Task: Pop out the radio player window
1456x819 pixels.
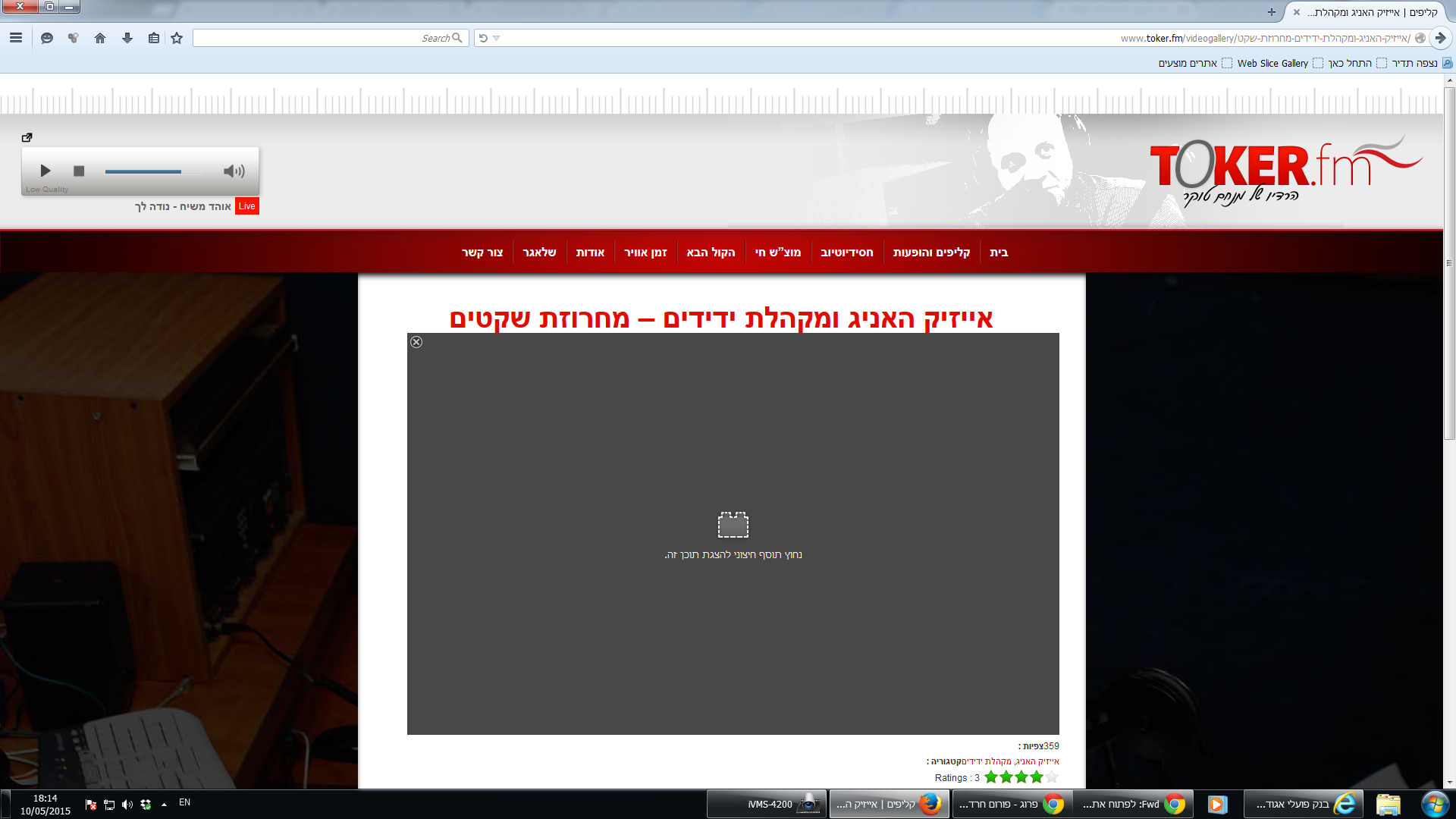Action: (27, 137)
